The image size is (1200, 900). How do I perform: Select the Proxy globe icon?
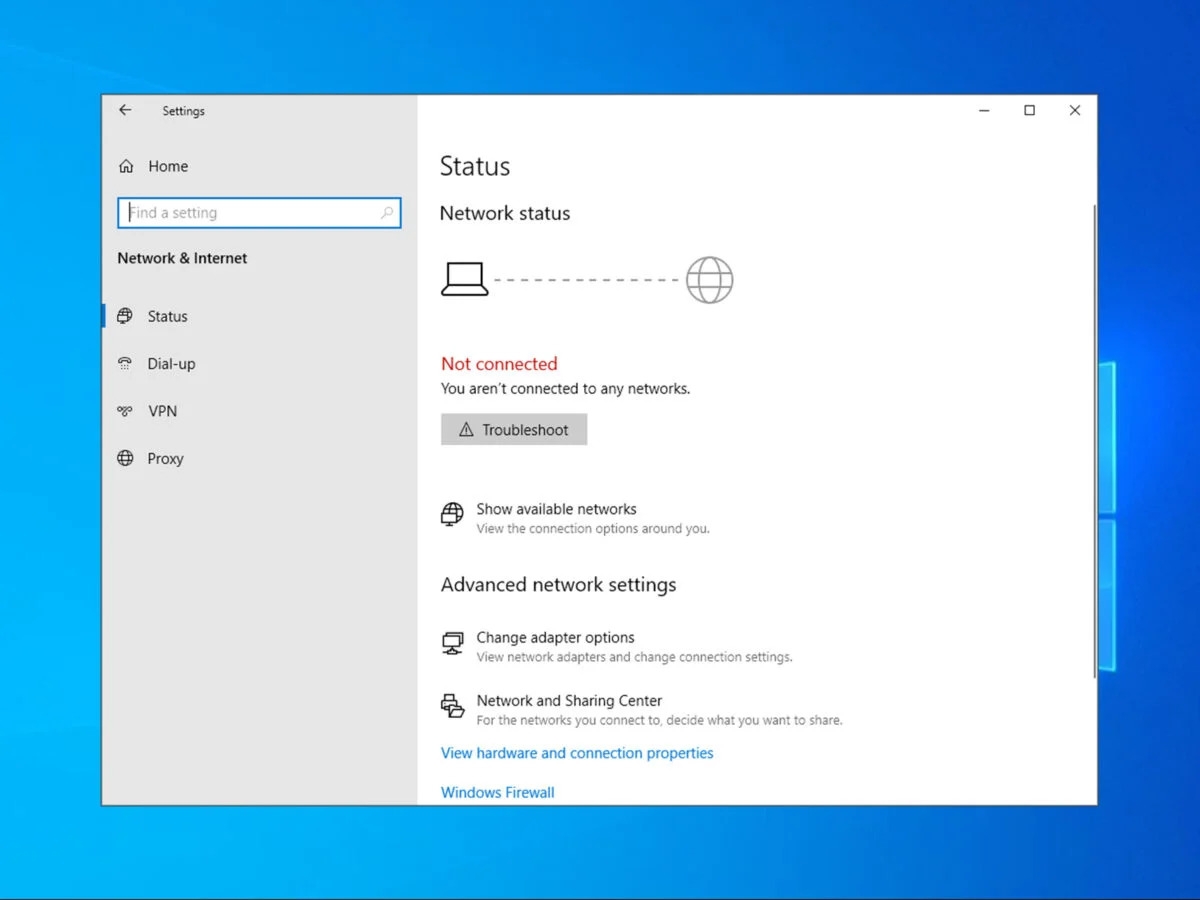125,458
